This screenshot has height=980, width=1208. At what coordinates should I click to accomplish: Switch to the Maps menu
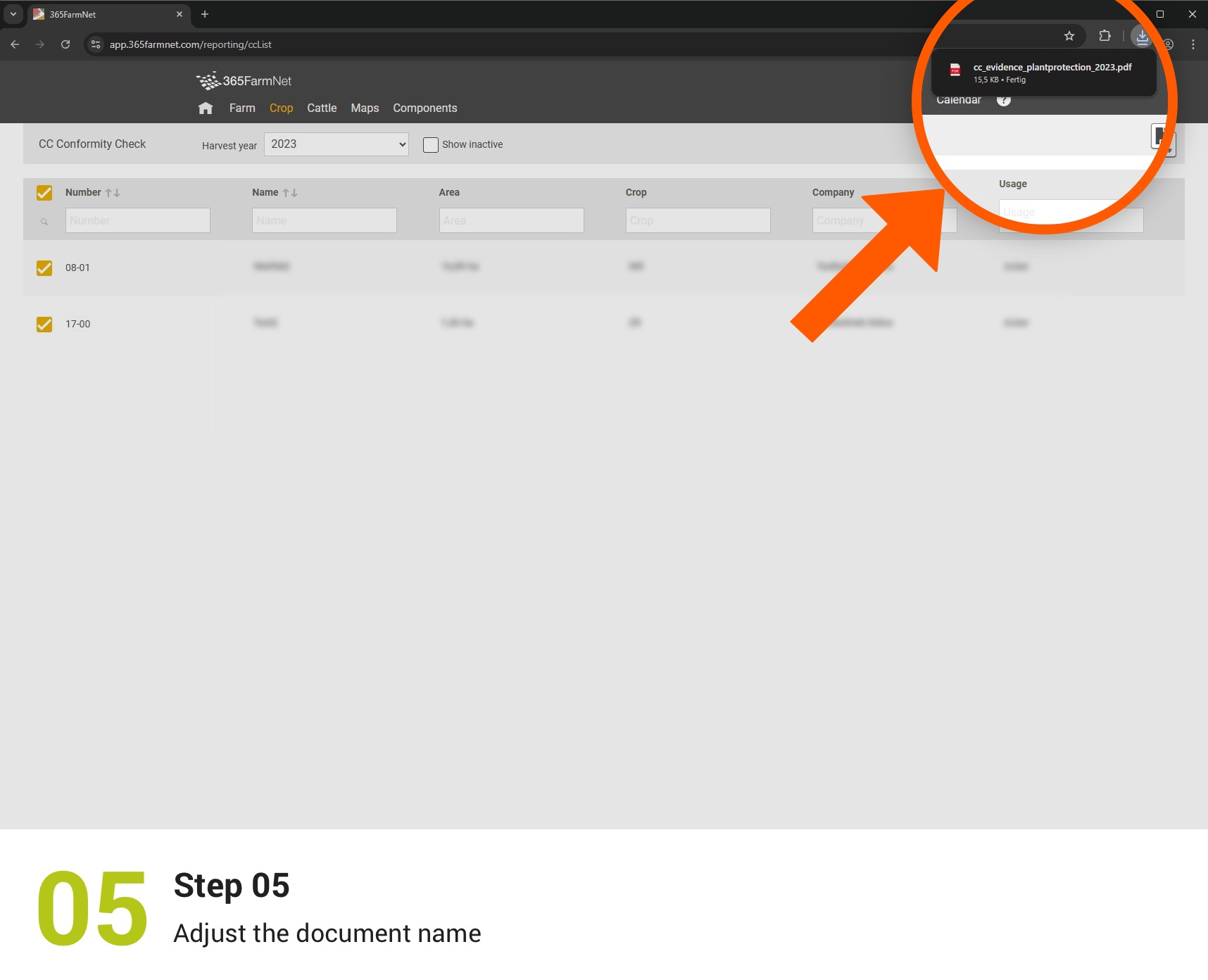(x=365, y=108)
